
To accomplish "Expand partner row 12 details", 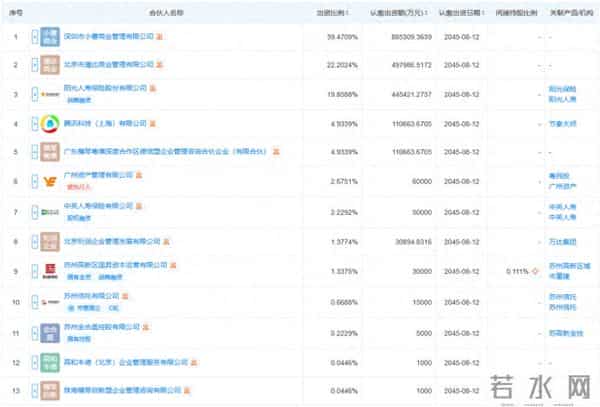I will (x=35, y=362).
